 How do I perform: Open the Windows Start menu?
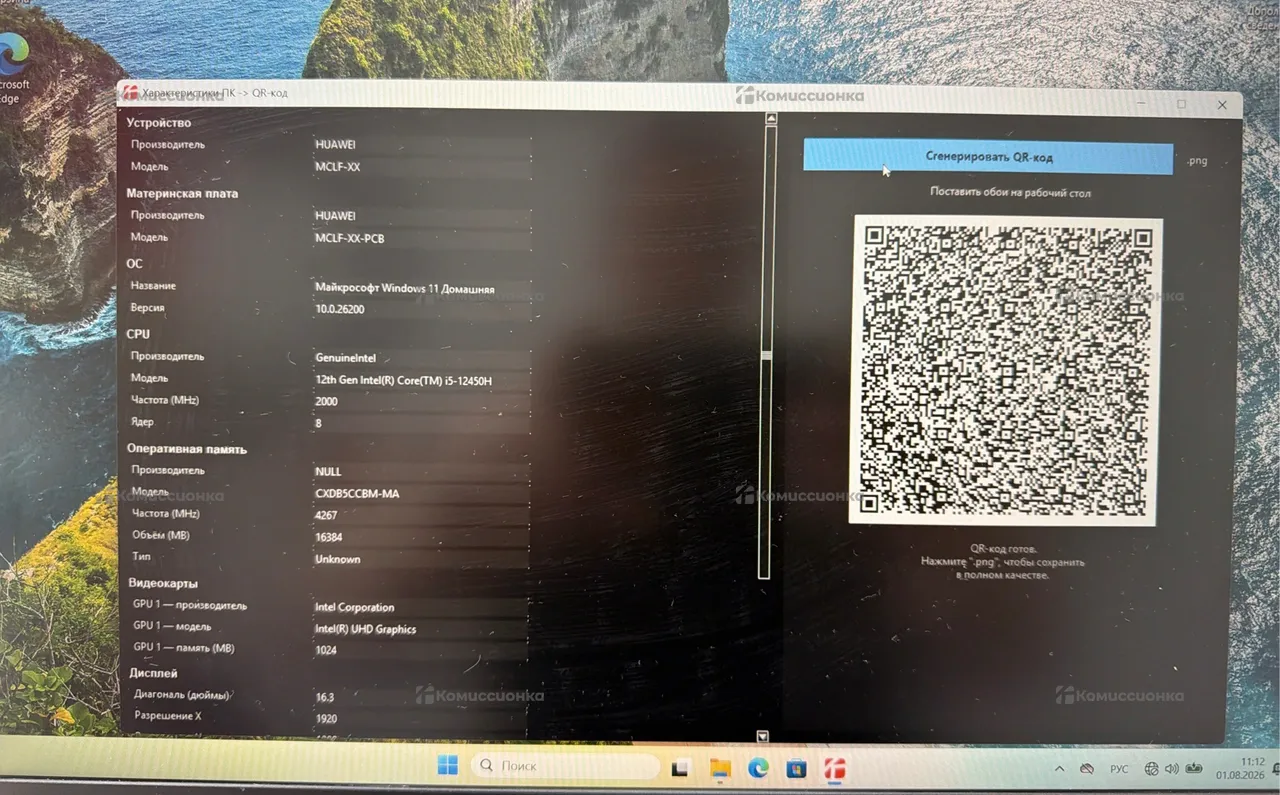click(448, 766)
